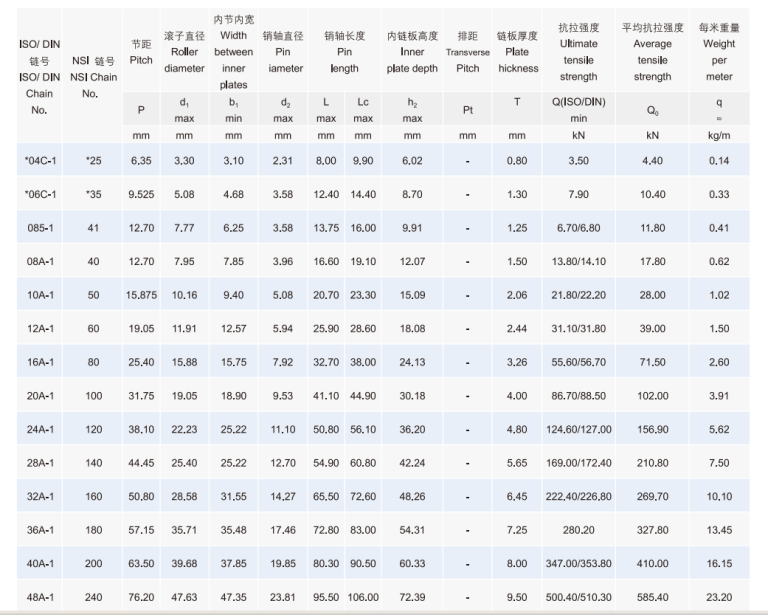The image size is (768, 615).
Task: Click chain number *04C-1 cell
Action: click(40, 160)
